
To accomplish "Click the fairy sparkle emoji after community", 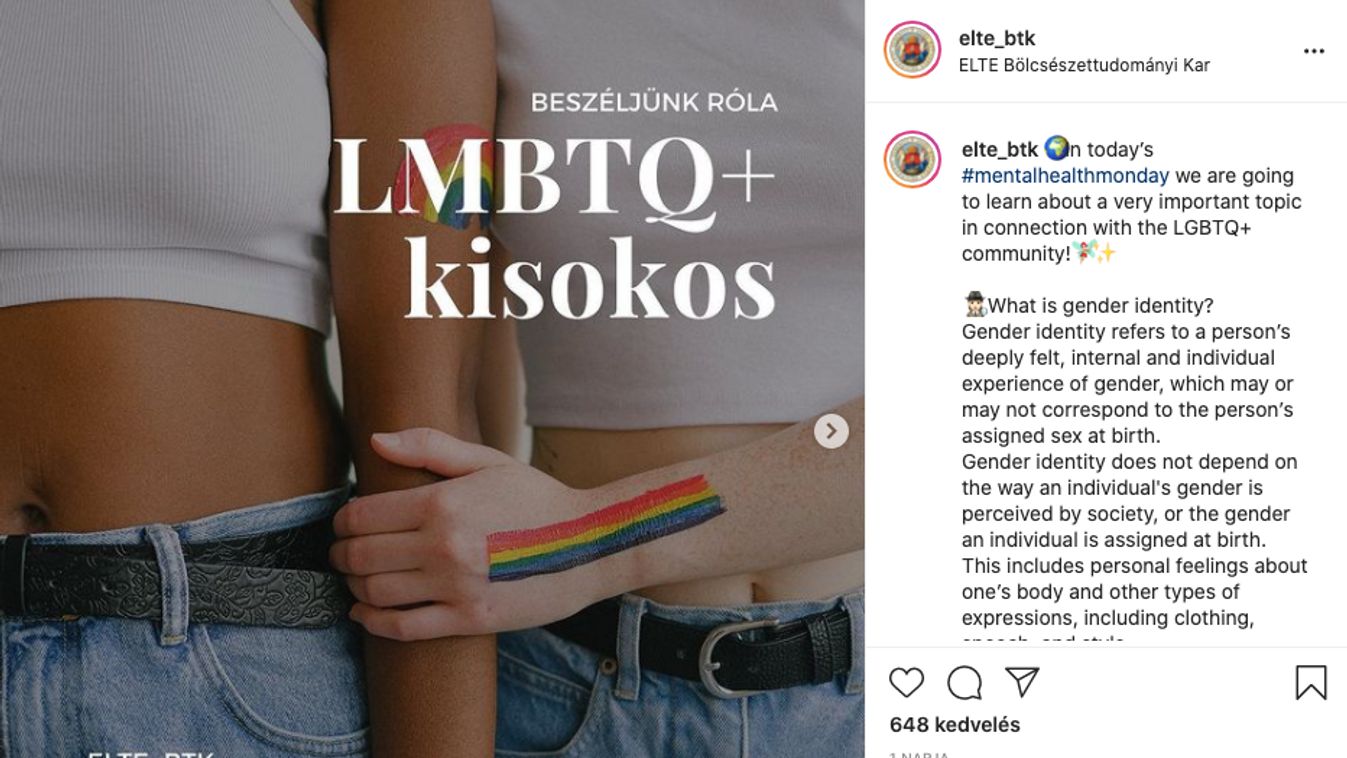I will pos(1094,253).
